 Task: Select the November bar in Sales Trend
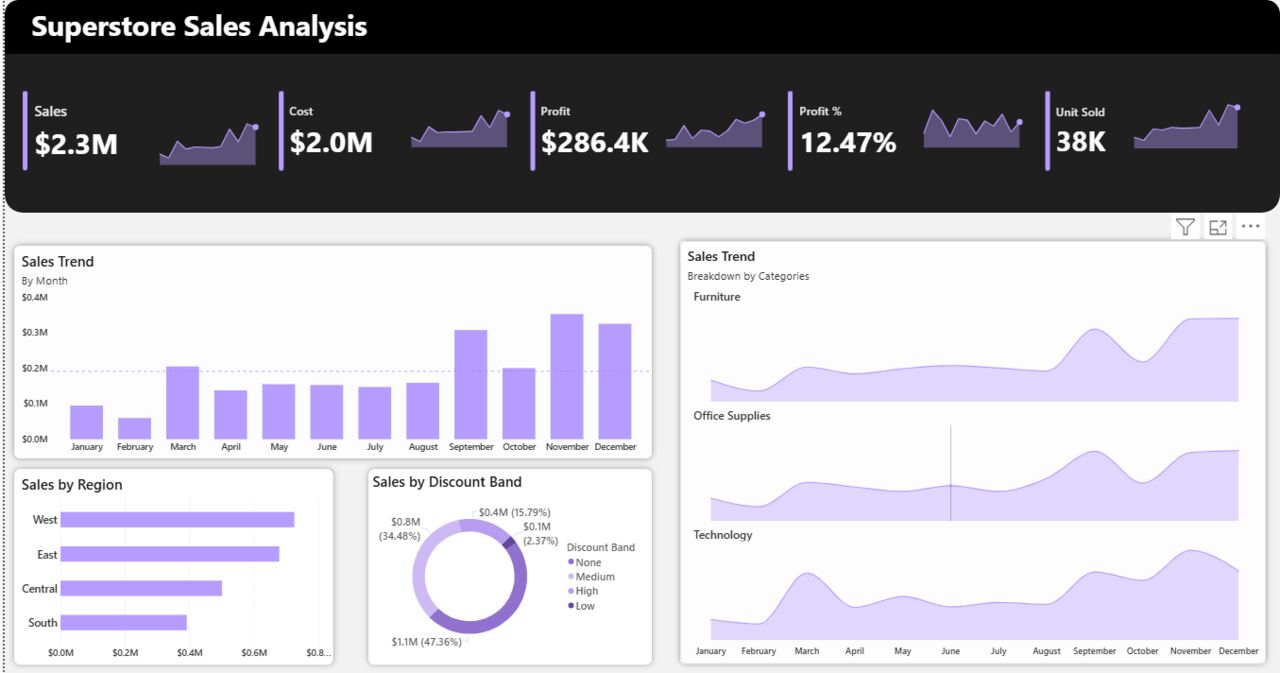pos(567,377)
